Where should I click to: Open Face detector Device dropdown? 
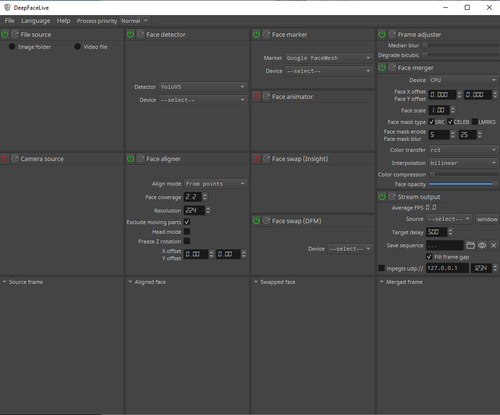(203, 100)
